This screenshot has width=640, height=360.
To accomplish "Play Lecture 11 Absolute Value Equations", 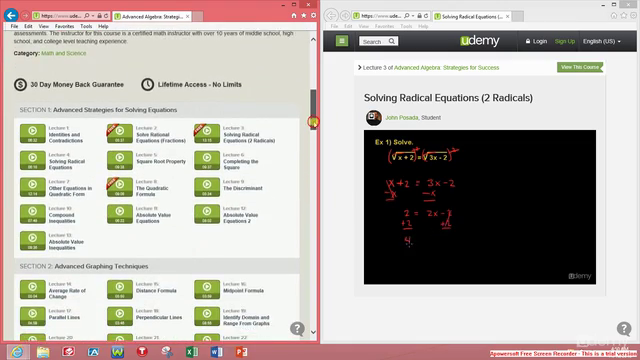I will [x=120, y=214].
